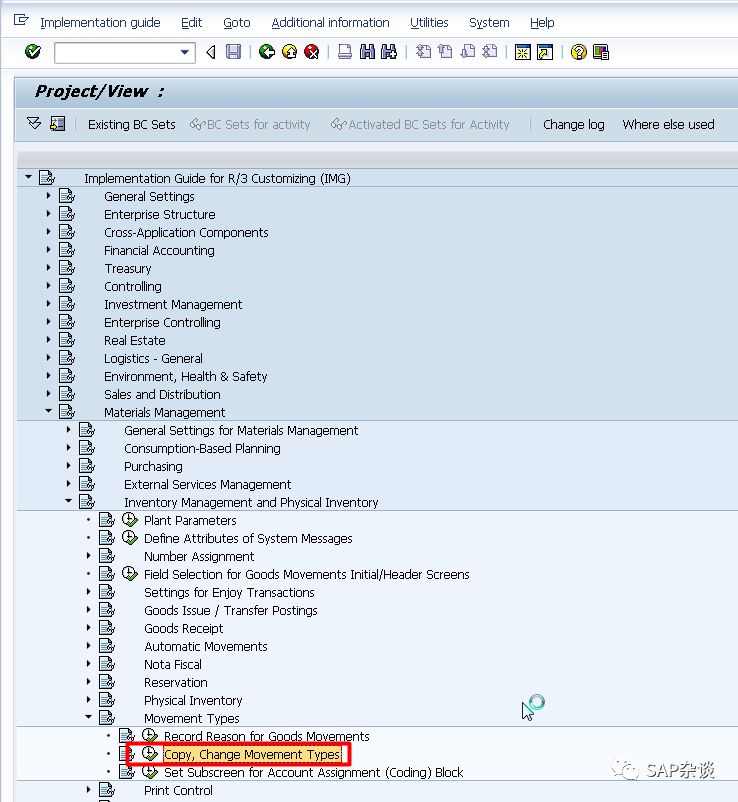Click the toolbar back-triangle button beside command field
The width and height of the screenshot is (738, 802).
tap(211, 52)
